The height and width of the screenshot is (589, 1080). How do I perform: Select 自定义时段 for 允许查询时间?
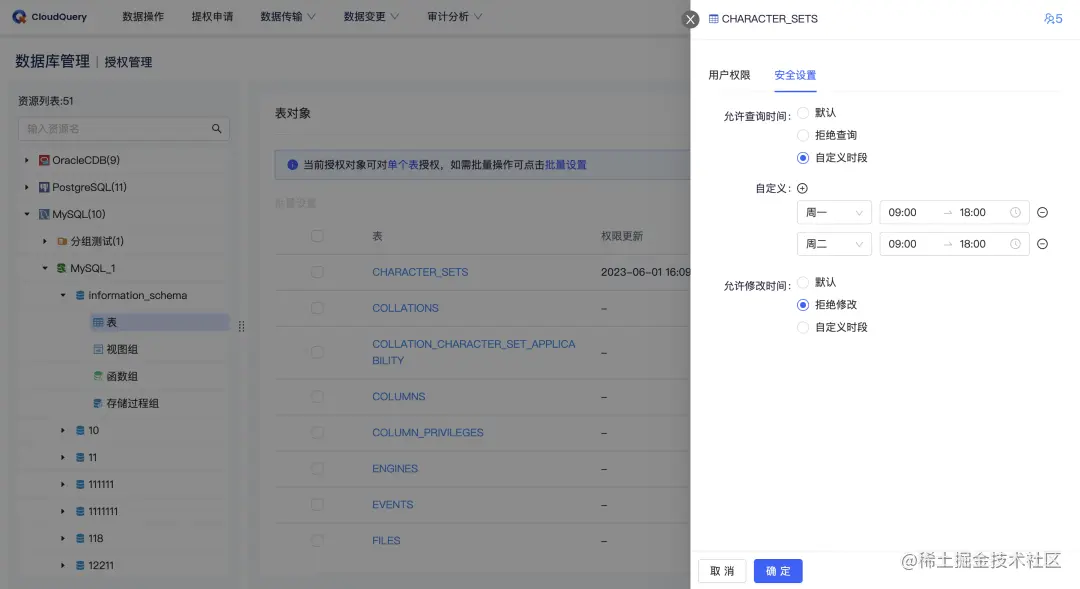tap(803, 158)
